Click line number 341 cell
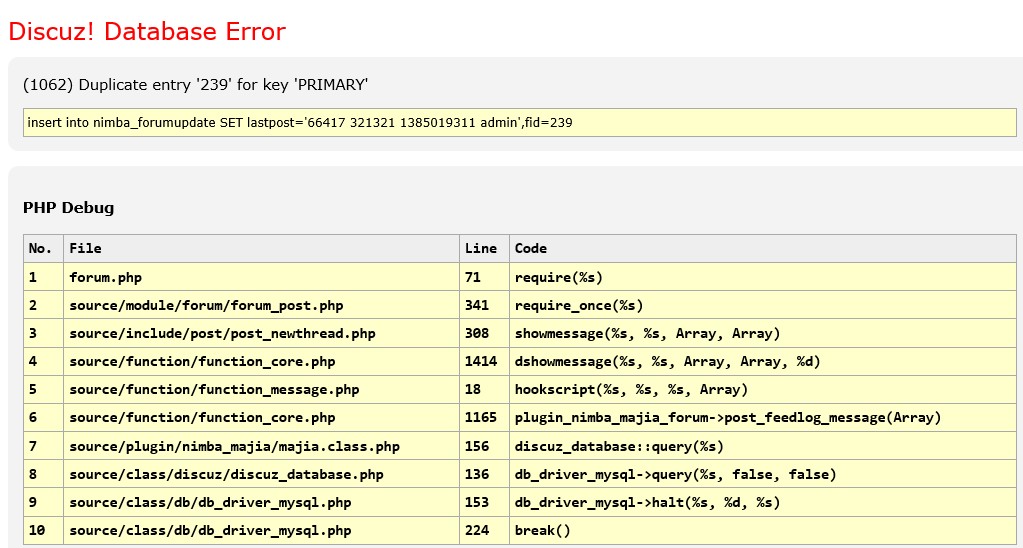Image resolution: width=1023 pixels, height=548 pixels. [x=477, y=305]
